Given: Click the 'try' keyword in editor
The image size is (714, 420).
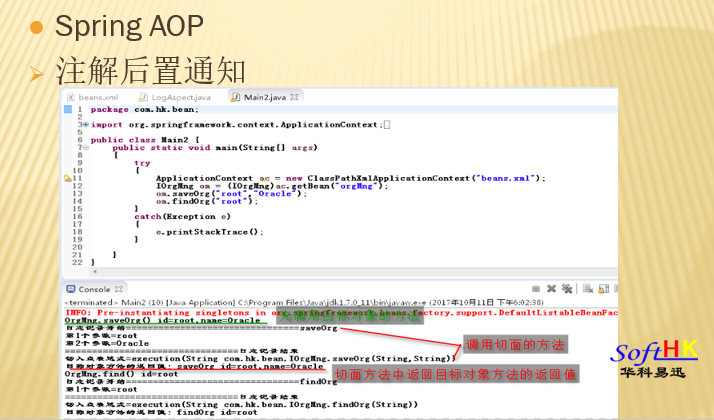Looking at the screenshot, I should tap(142, 163).
